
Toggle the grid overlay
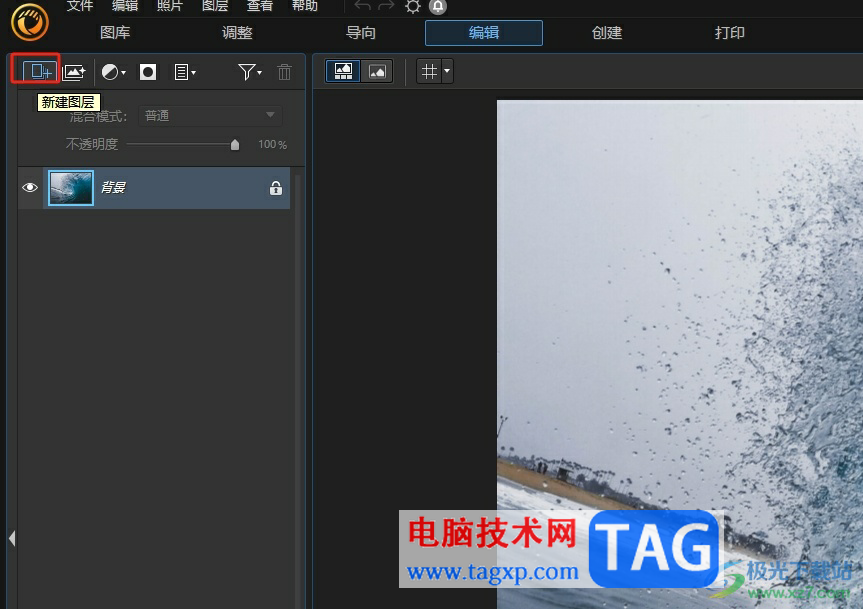(429, 72)
